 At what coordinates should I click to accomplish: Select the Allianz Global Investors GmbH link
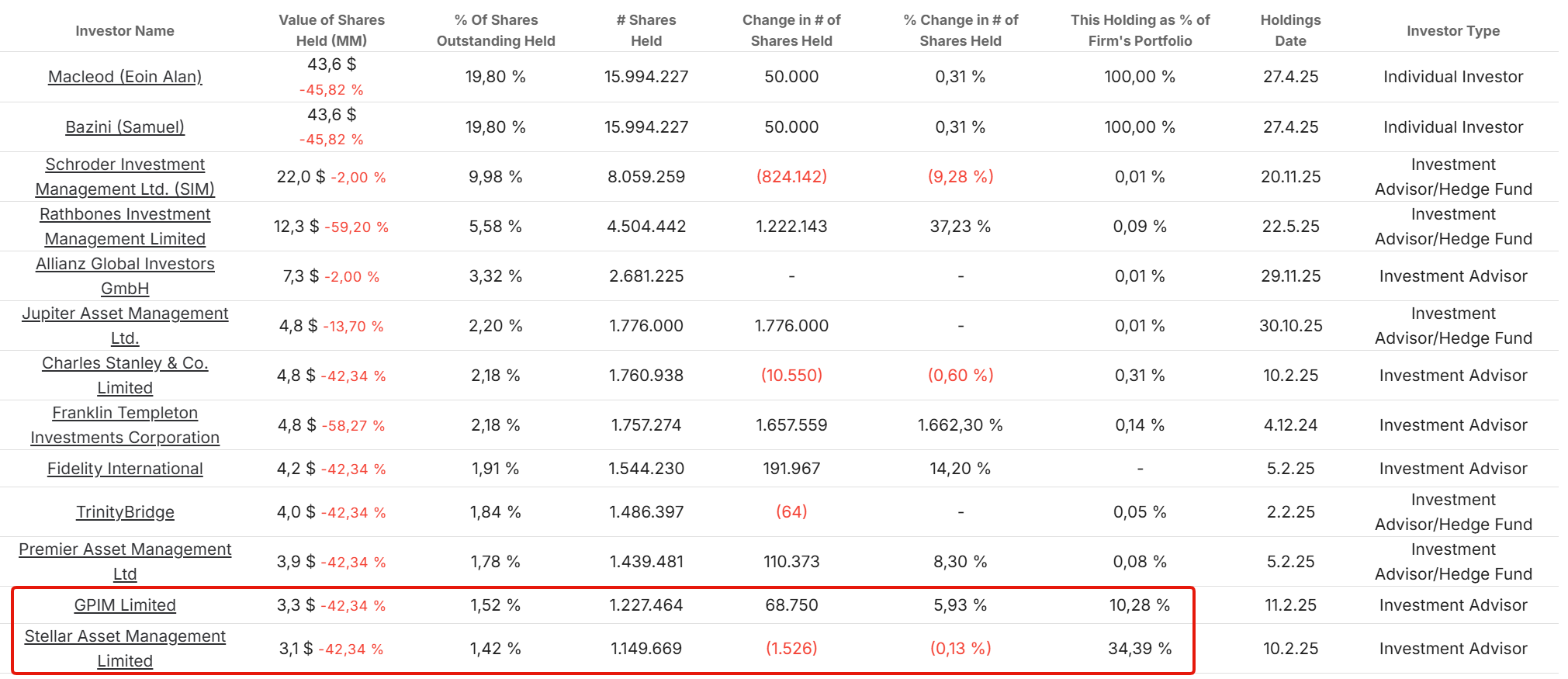click(125, 276)
